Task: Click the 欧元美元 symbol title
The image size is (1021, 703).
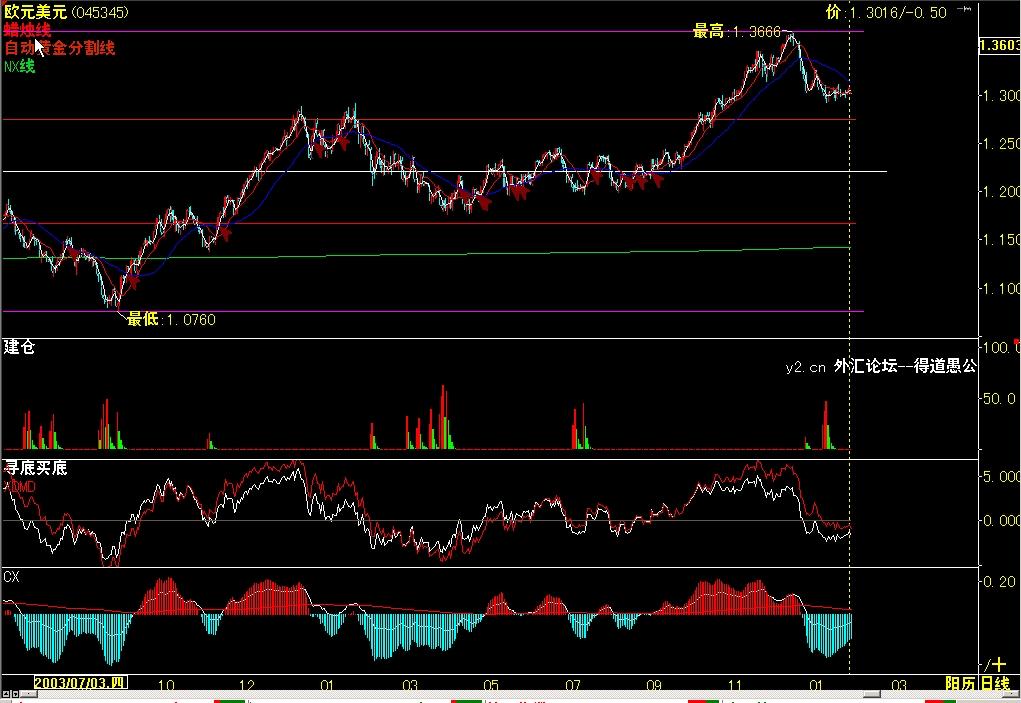Action: 36,13
